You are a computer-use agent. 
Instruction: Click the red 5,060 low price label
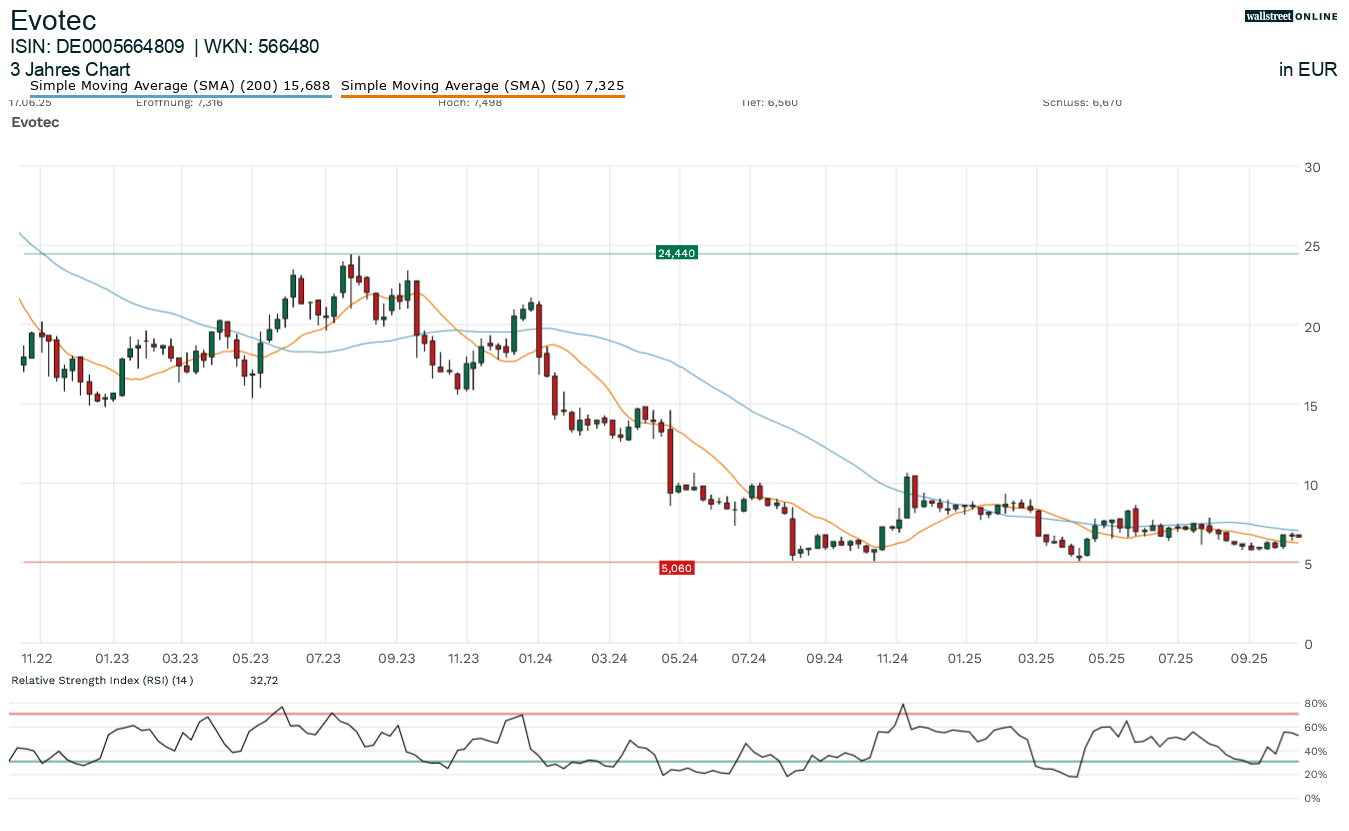pyautogui.click(x=676, y=568)
